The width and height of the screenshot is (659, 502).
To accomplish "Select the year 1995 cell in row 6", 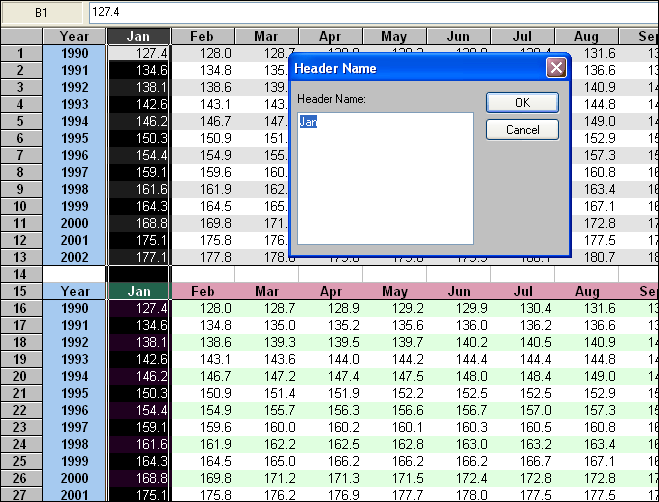I will click(74, 138).
